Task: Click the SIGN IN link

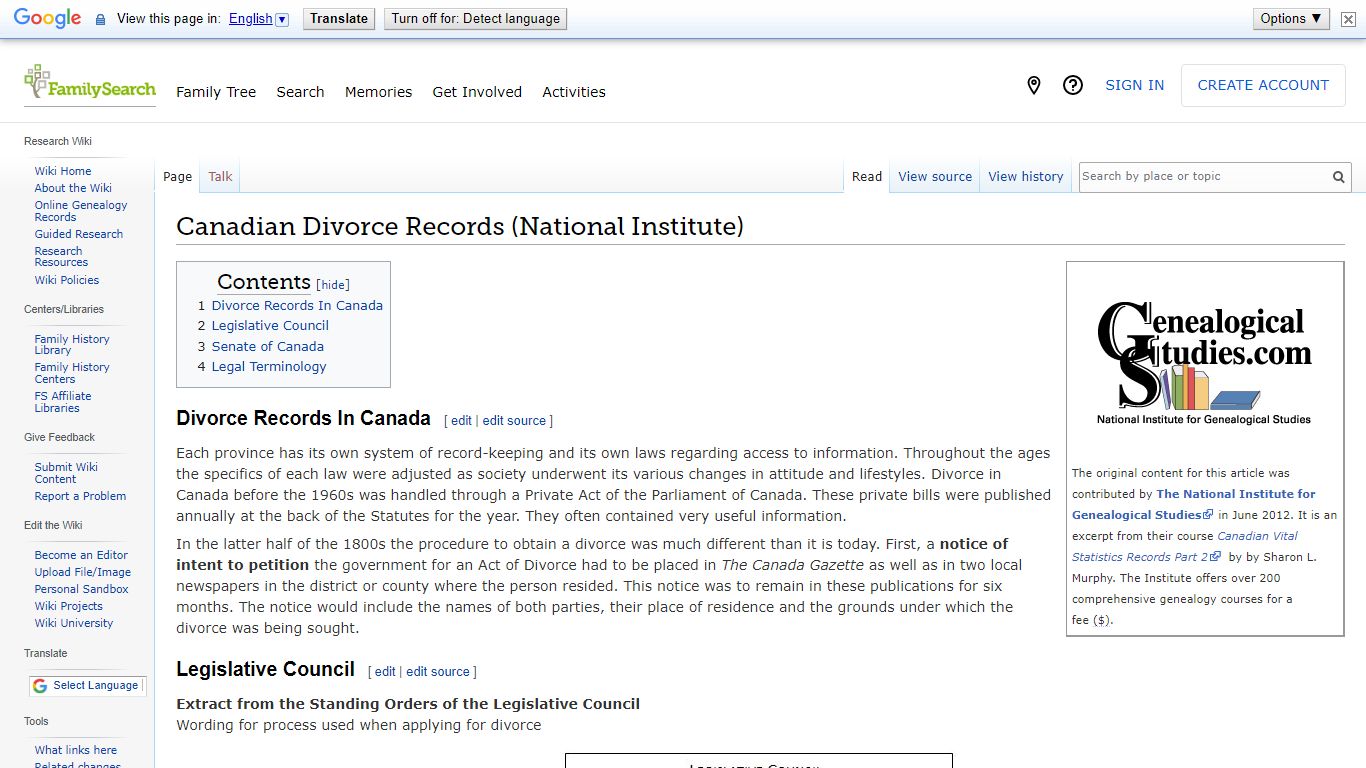Action: coord(1134,86)
